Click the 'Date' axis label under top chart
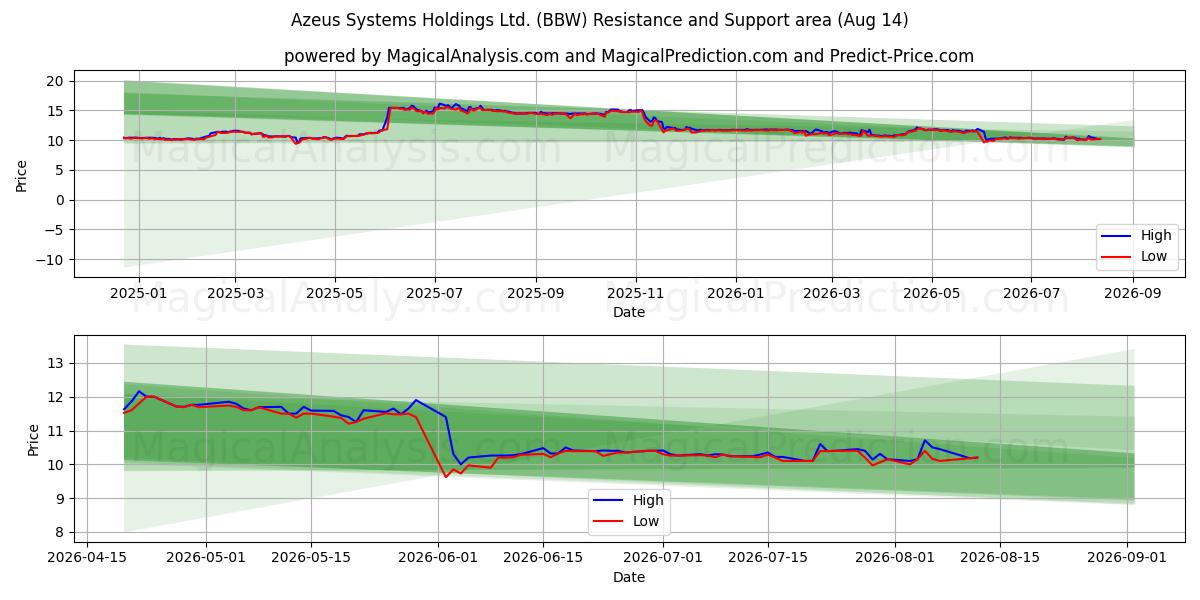This screenshot has width=1200, height=600. pyautogui.click(x=629, y=312)
